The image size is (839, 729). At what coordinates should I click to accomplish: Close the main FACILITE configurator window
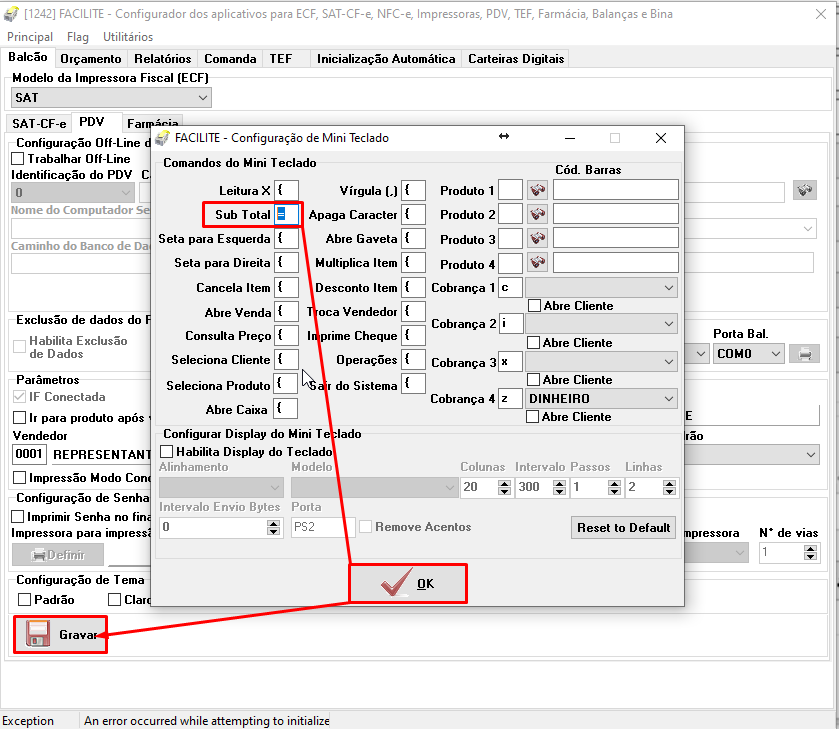[x=821, y=14]
